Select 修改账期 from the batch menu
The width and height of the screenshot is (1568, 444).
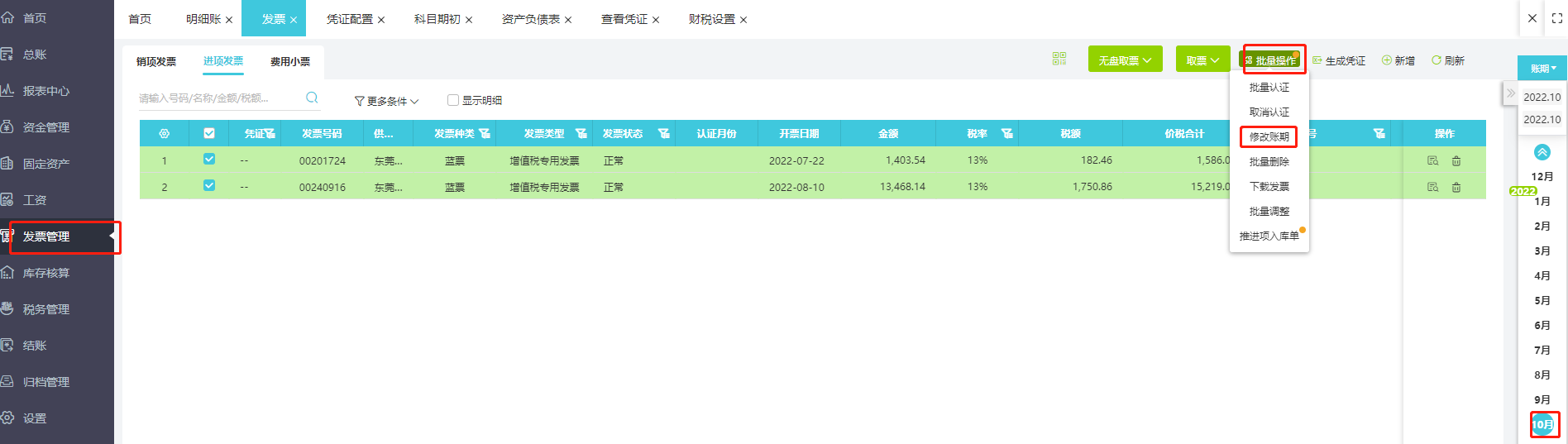point(1269,136)
